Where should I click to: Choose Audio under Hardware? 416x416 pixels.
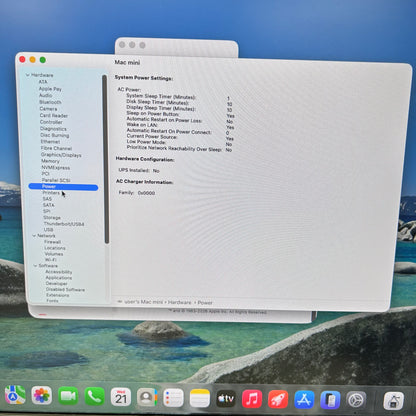tap(46, 95)
